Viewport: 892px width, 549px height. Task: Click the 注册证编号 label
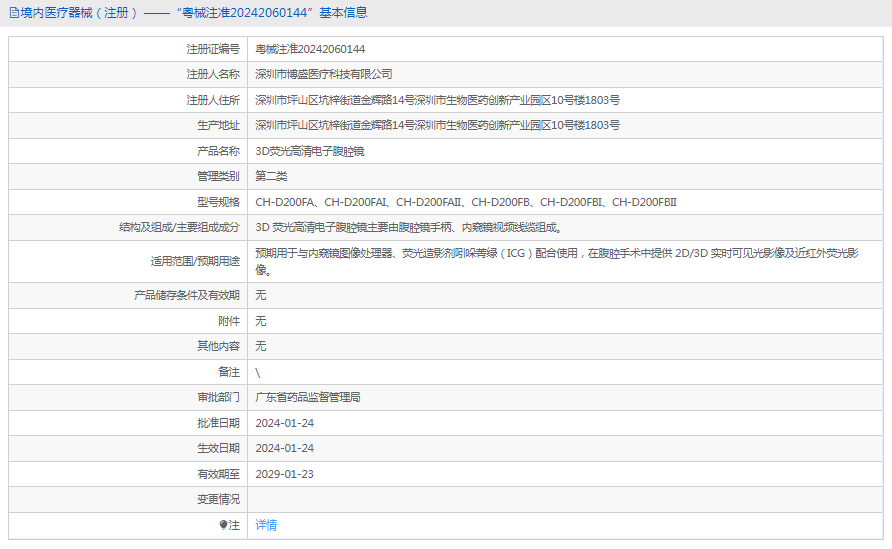pyautogui.click(x=213, y=49)
